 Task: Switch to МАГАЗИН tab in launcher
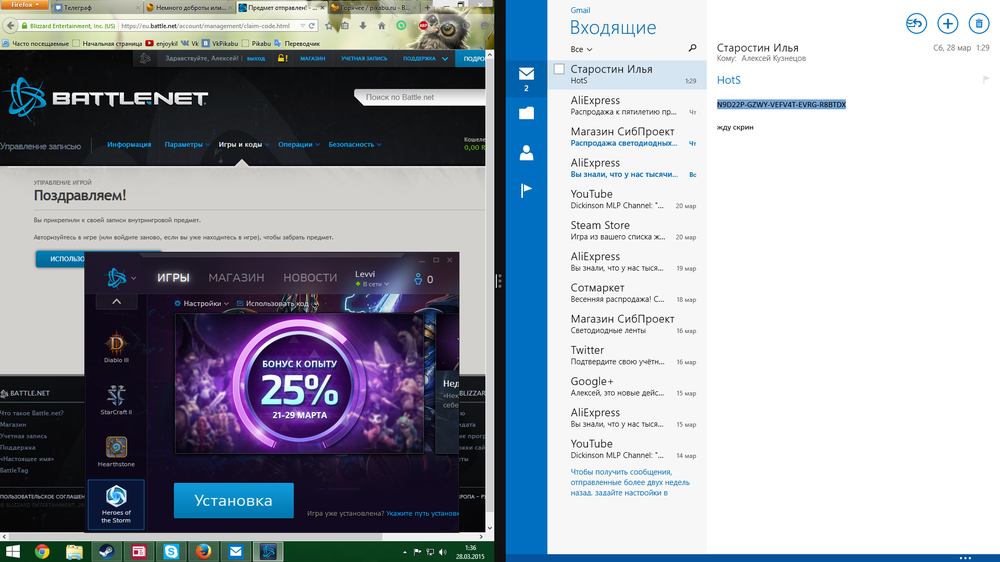(236, 277)
